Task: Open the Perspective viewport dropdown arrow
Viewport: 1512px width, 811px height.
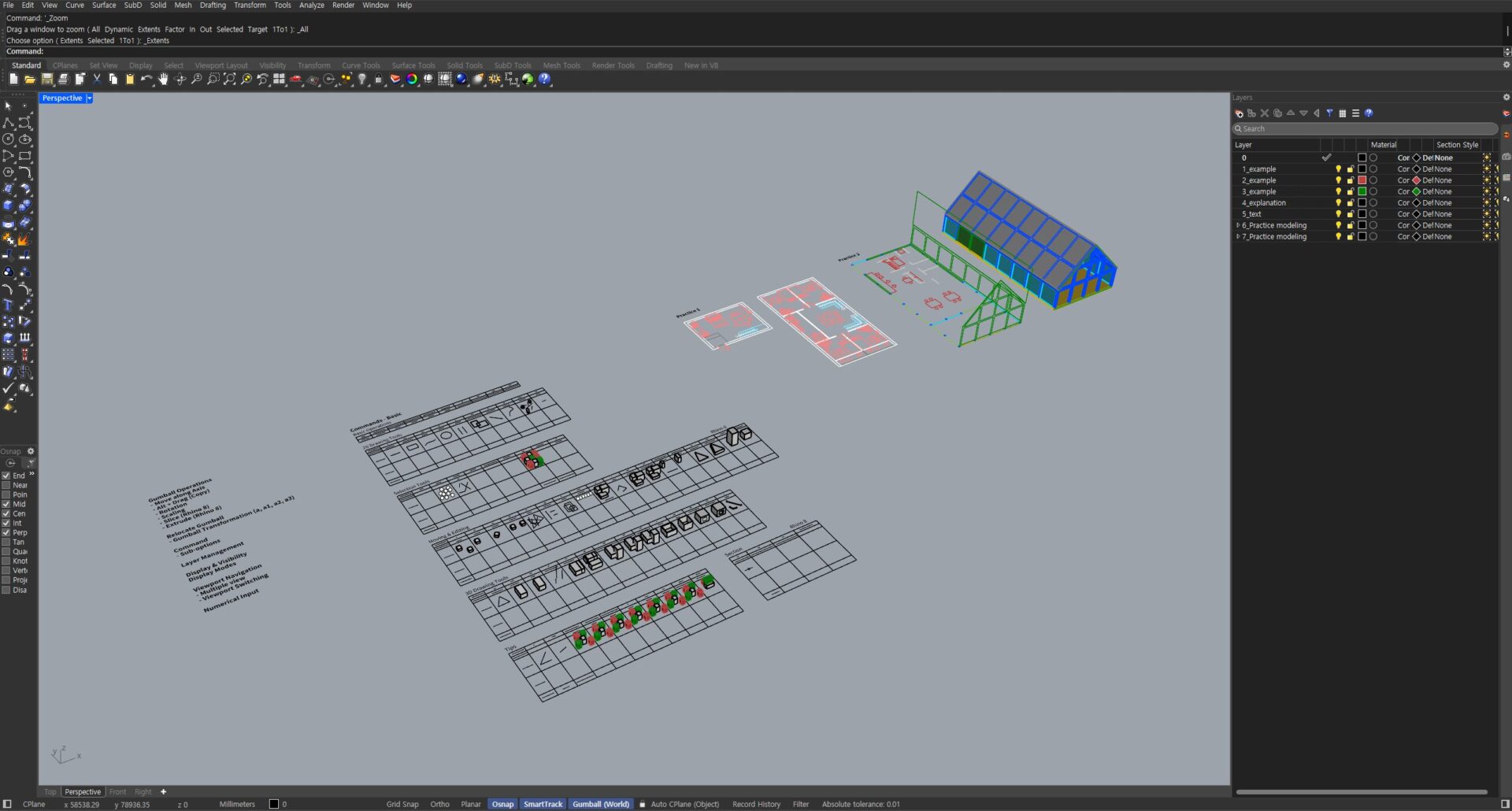Action: point(89,98)
